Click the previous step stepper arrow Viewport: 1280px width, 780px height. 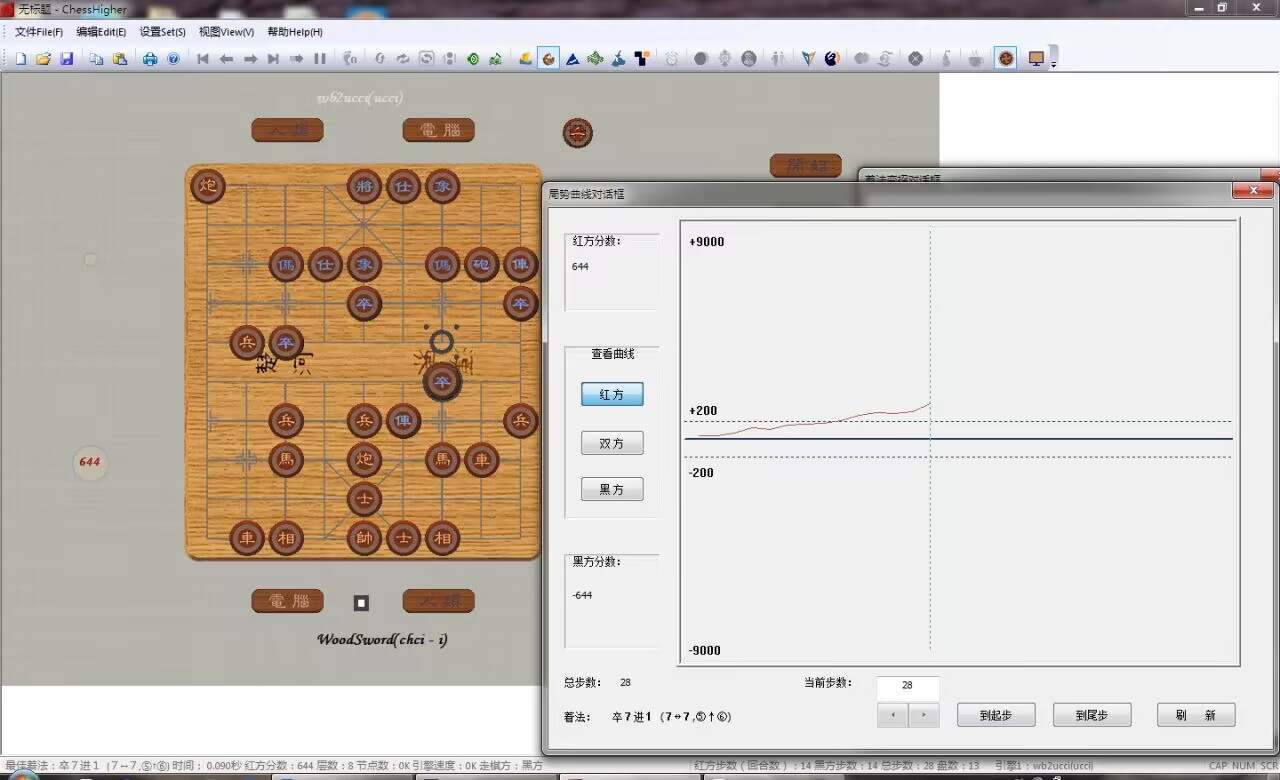[893, 715]
